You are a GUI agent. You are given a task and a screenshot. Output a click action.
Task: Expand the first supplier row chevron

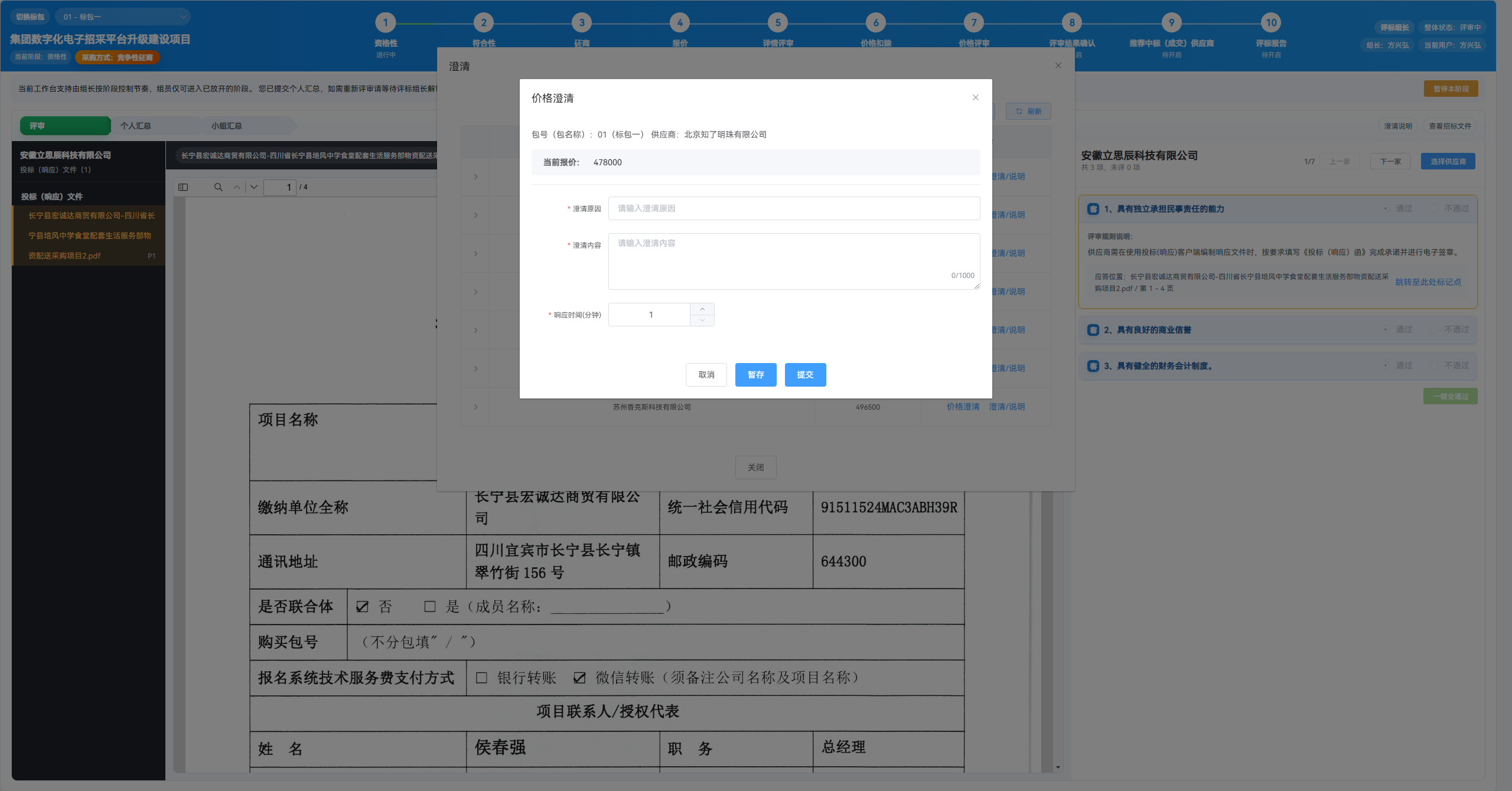click(x=475, y=176)
